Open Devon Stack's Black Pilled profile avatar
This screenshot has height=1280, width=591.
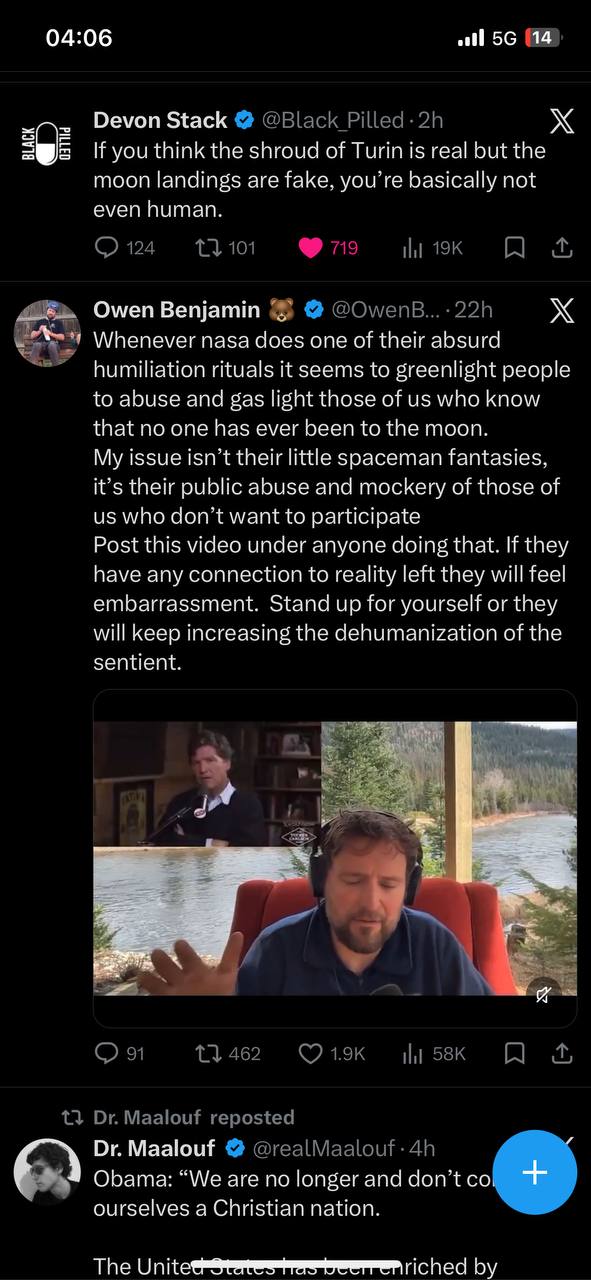tap(47, 143)
